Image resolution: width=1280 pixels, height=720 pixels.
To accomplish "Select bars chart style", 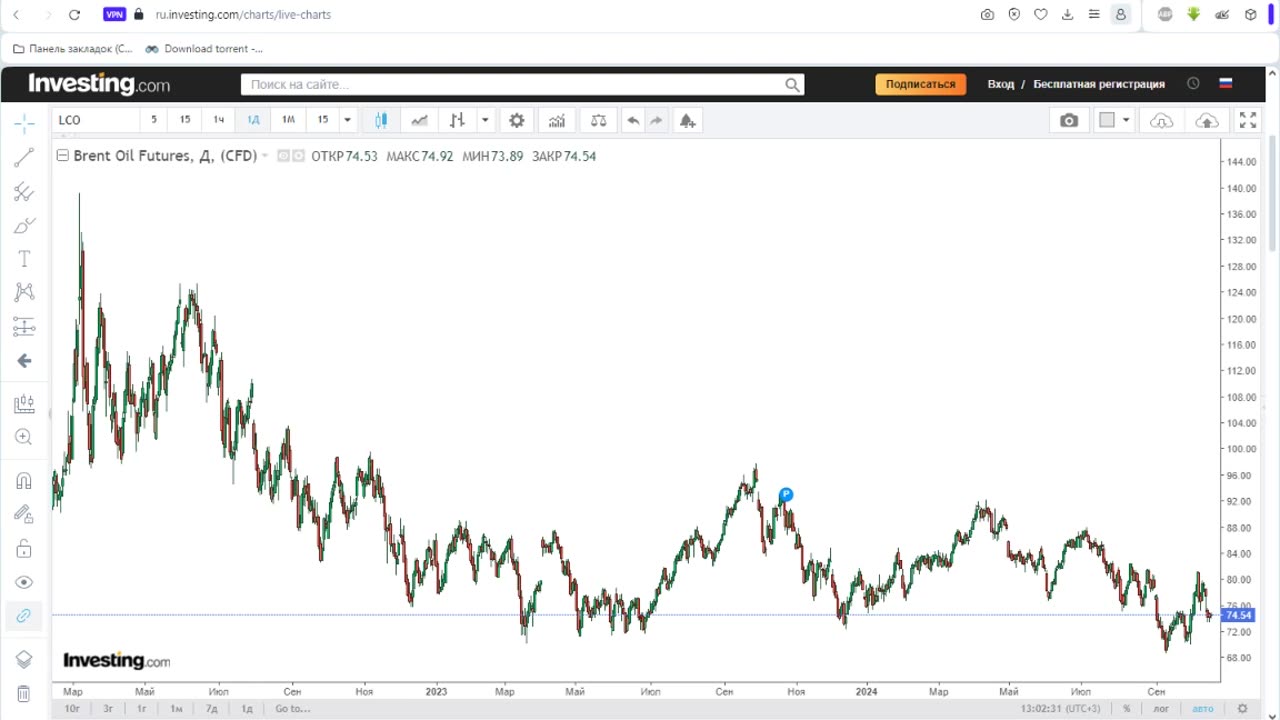I will click(x=457, y=120).
